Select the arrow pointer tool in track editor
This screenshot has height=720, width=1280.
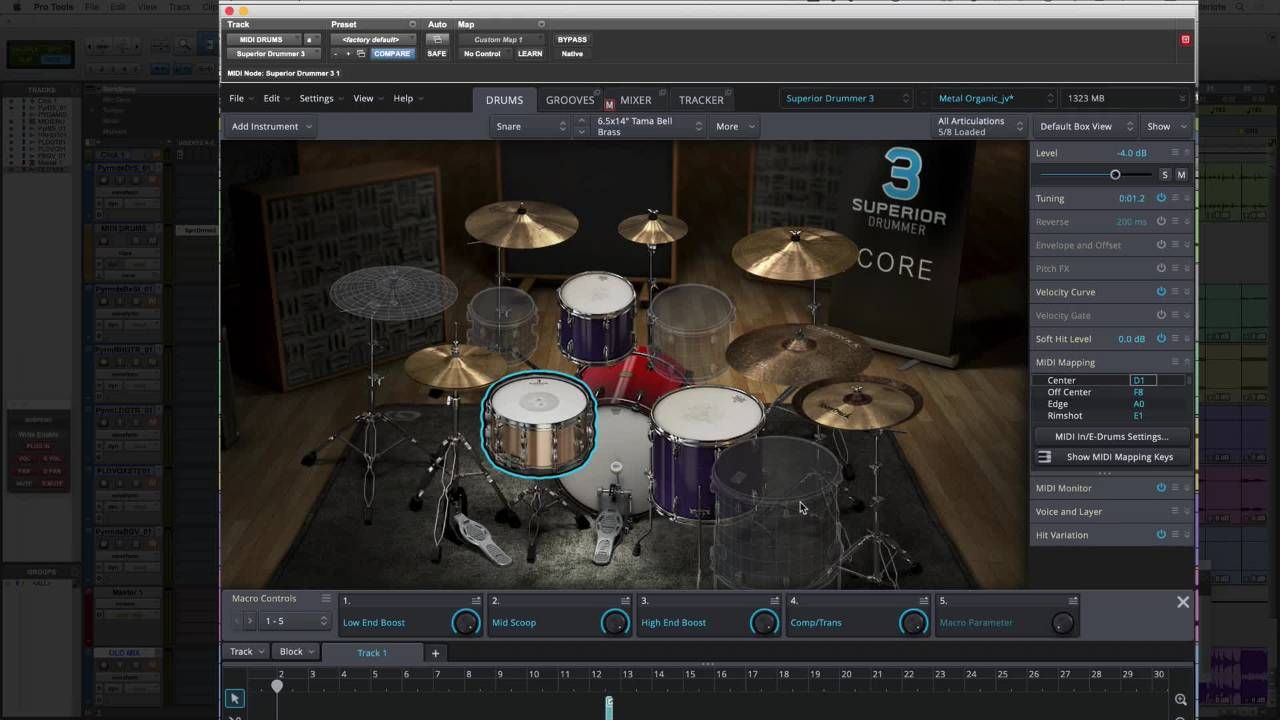(x=234, y=699)
